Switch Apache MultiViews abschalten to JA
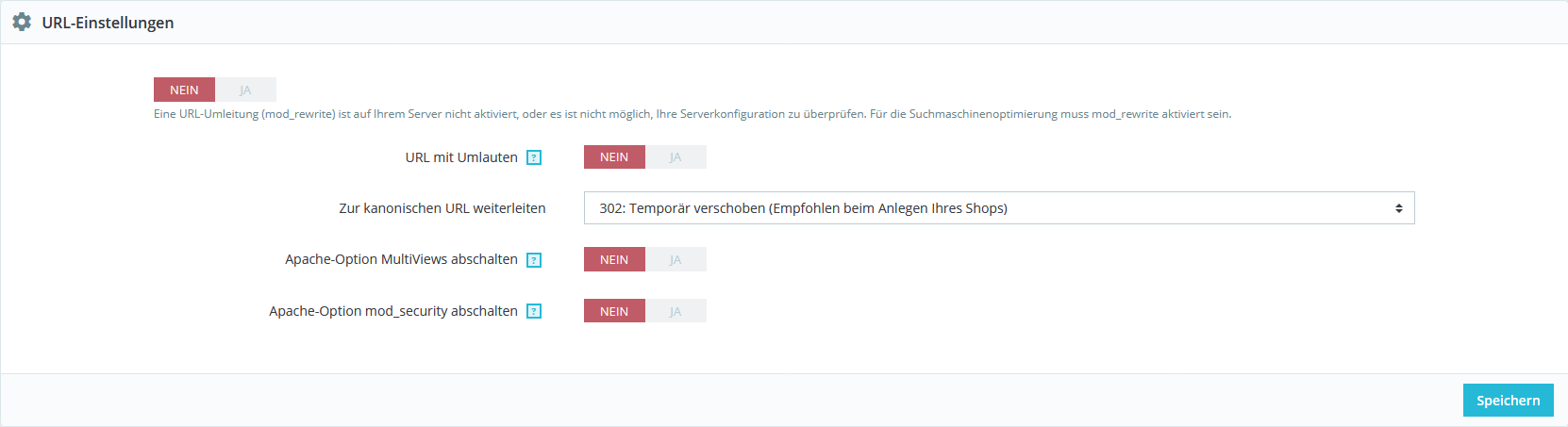1568x427 pixels. pos(676,260)
